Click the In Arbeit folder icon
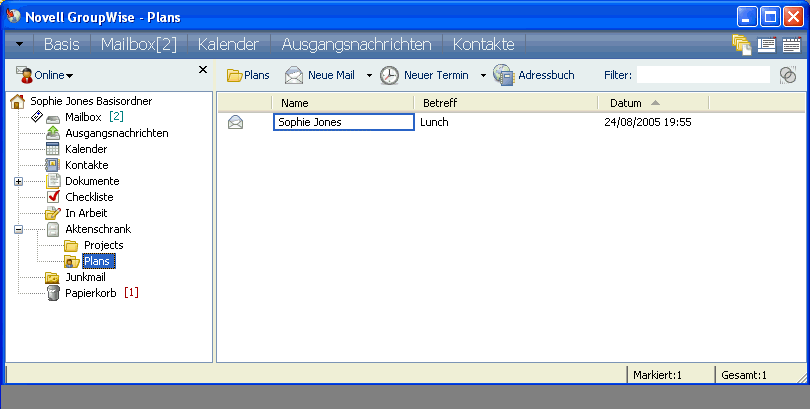Viewport: 810px width, 409px height. tap(53, 213)
